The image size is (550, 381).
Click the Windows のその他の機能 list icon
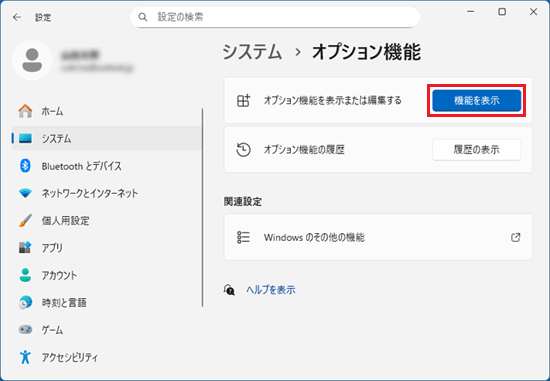click(243, 237)
